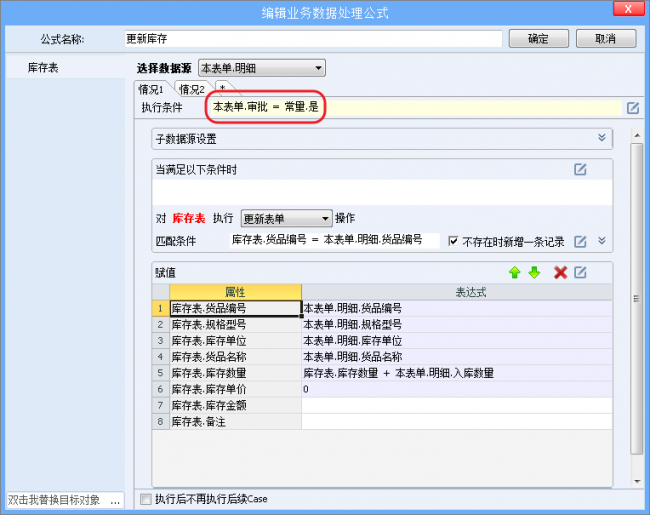Edit the 执行条件 expression via pencil icon
Screen dimensions: 650x515
633,108
